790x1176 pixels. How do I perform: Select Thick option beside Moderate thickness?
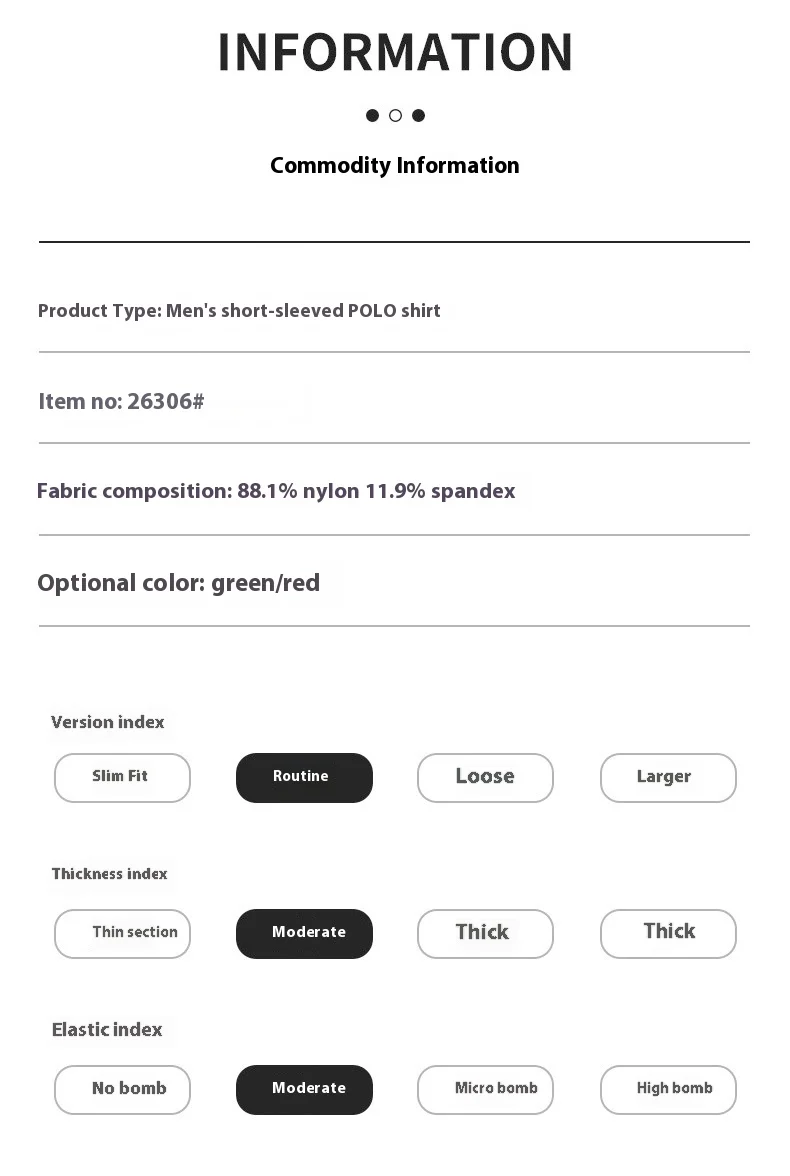[x=485, y=933]
